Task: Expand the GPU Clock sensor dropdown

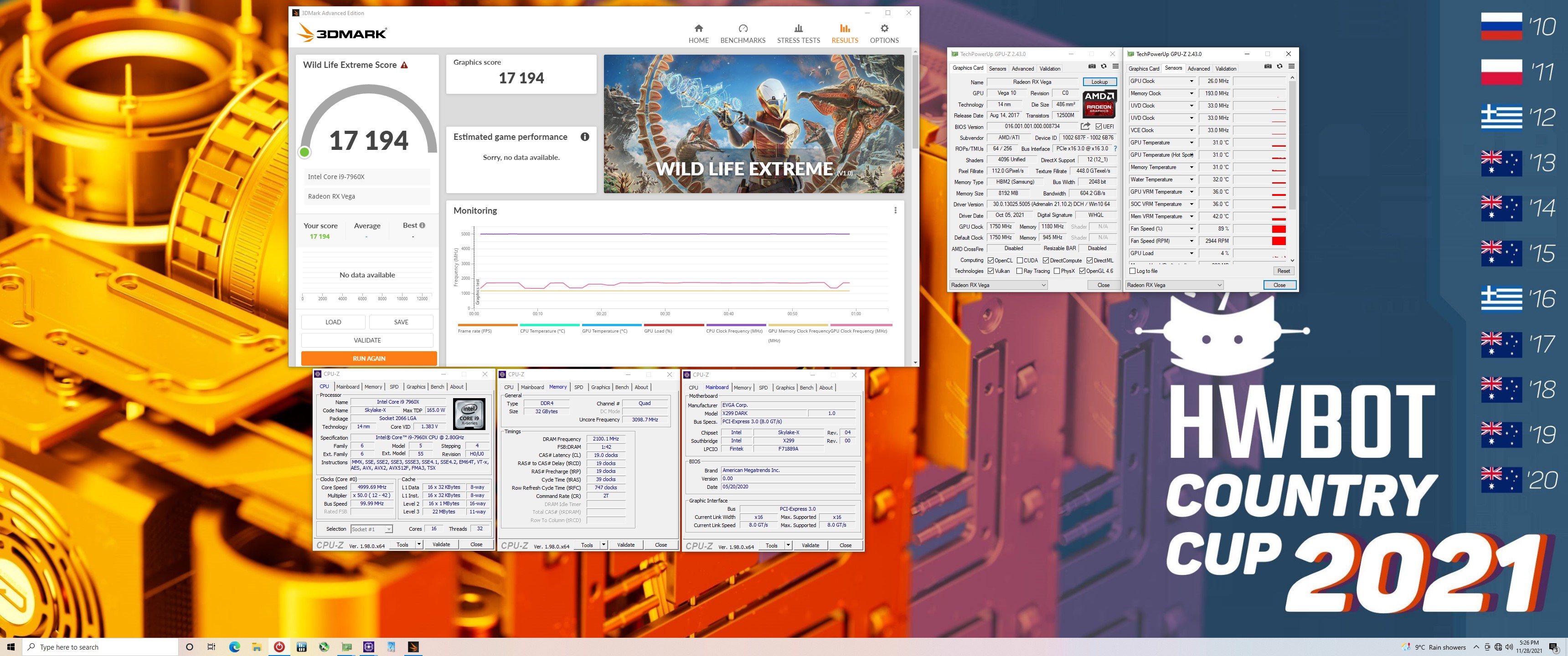Action: [x=1192, y=81]
